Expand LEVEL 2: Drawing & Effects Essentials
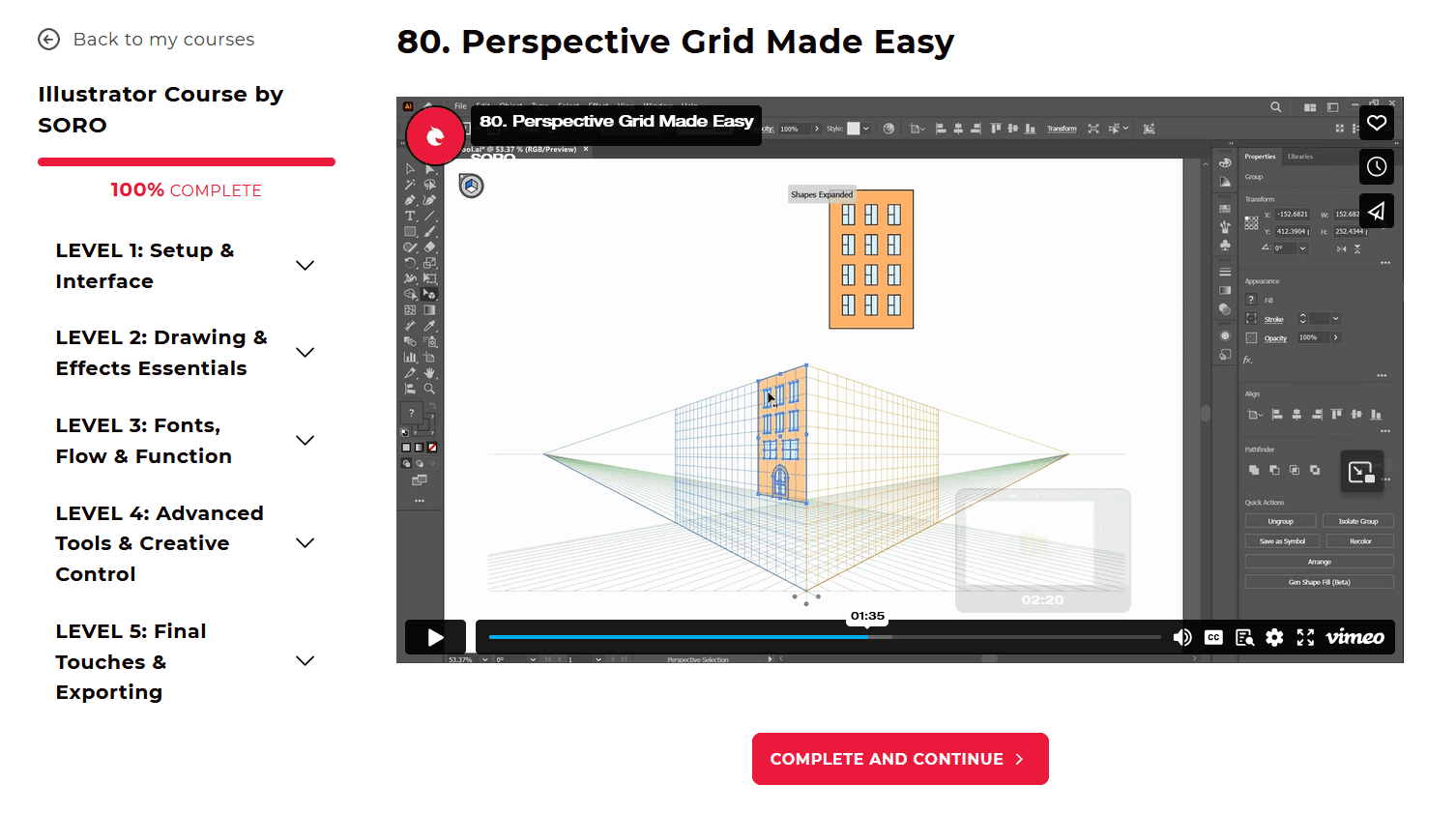This screenshot has height=813, width=1456. click(x=186, y=353)
